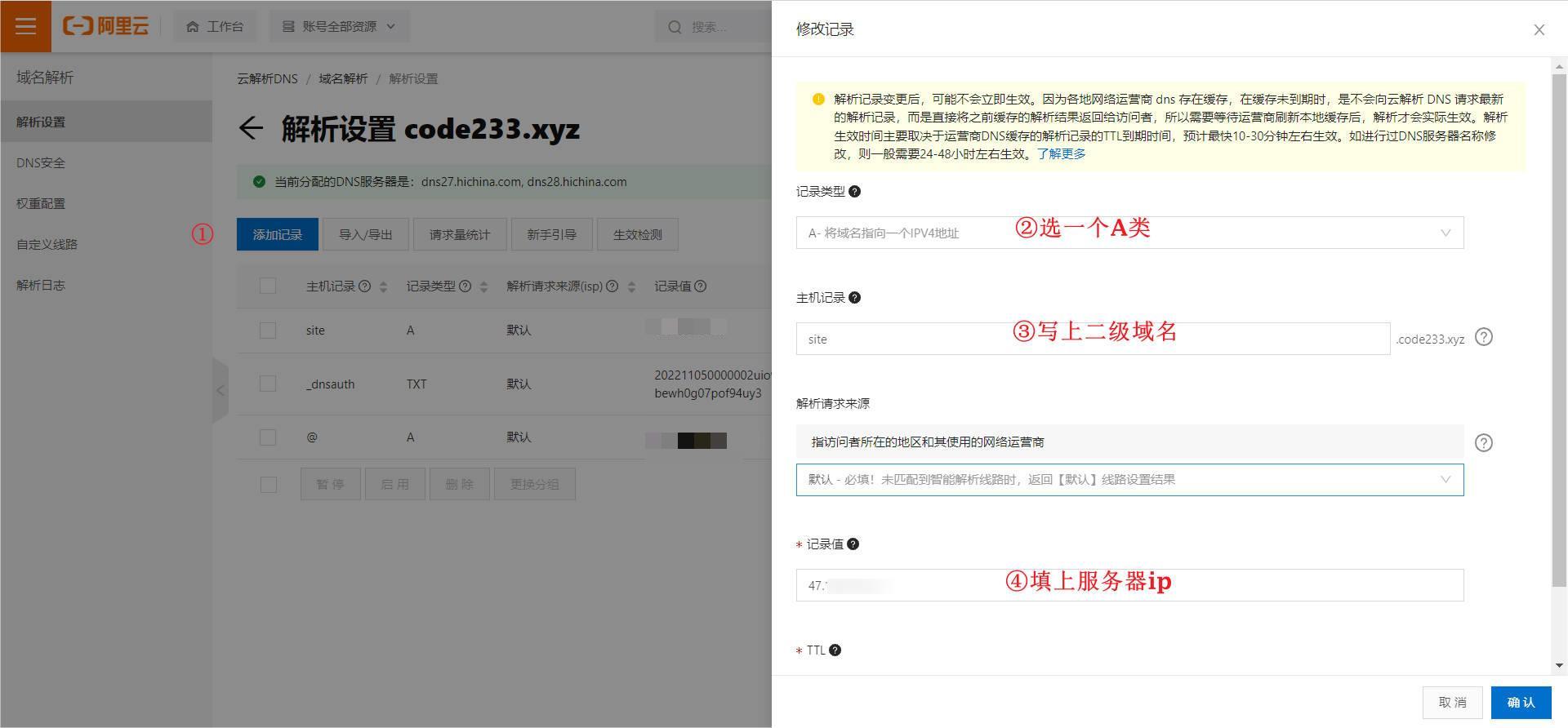Click help icon beside 主机记录 label in panel
1568x728 pixels.
pyautogui.click(x=854, y=297)
